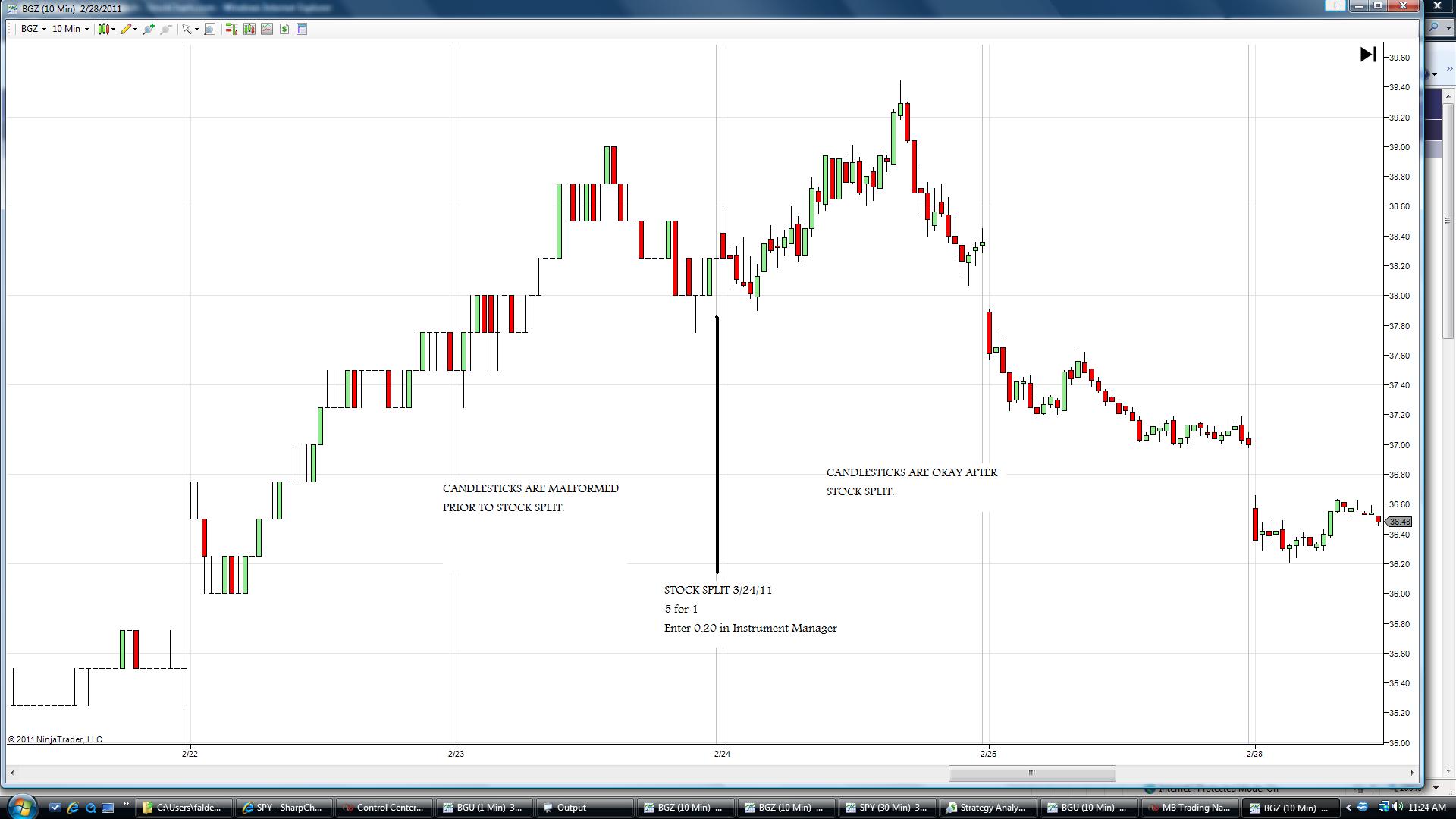The image size is (1456, 819).
Task: Jump to the last bar arrow button
Action: pyautogui.click(x=1367, y=55)
